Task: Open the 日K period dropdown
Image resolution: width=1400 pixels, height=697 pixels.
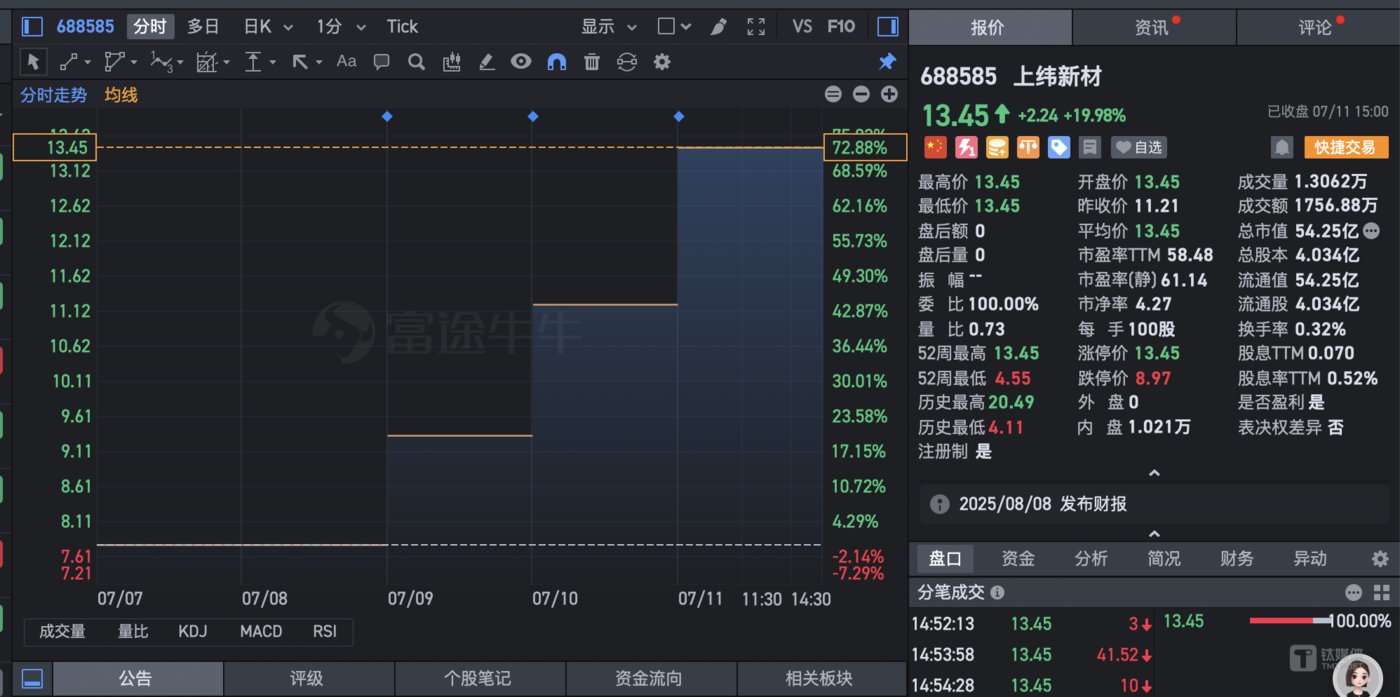Action: (x=268, y=27)
